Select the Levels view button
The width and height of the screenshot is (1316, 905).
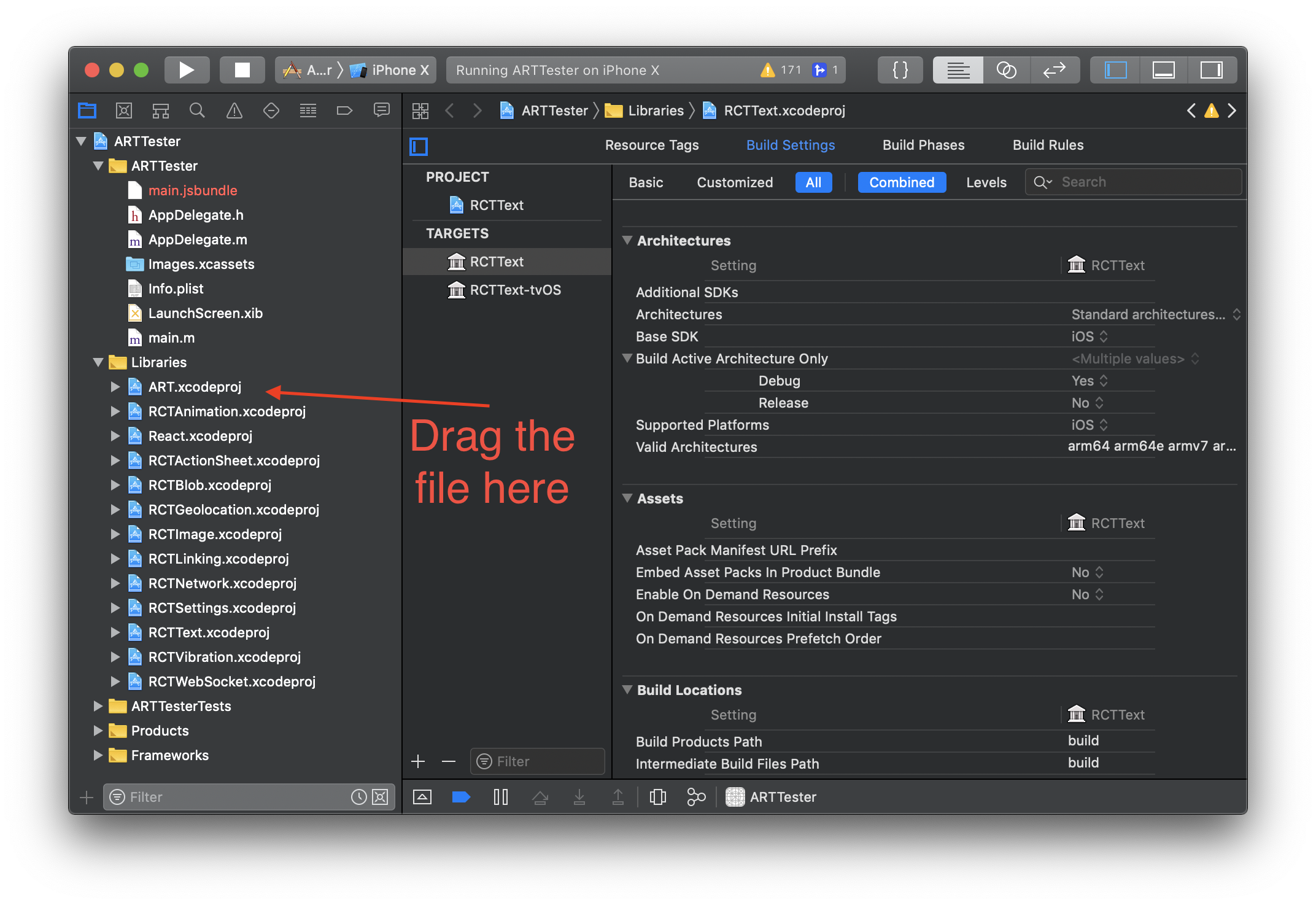coord(986,182)
